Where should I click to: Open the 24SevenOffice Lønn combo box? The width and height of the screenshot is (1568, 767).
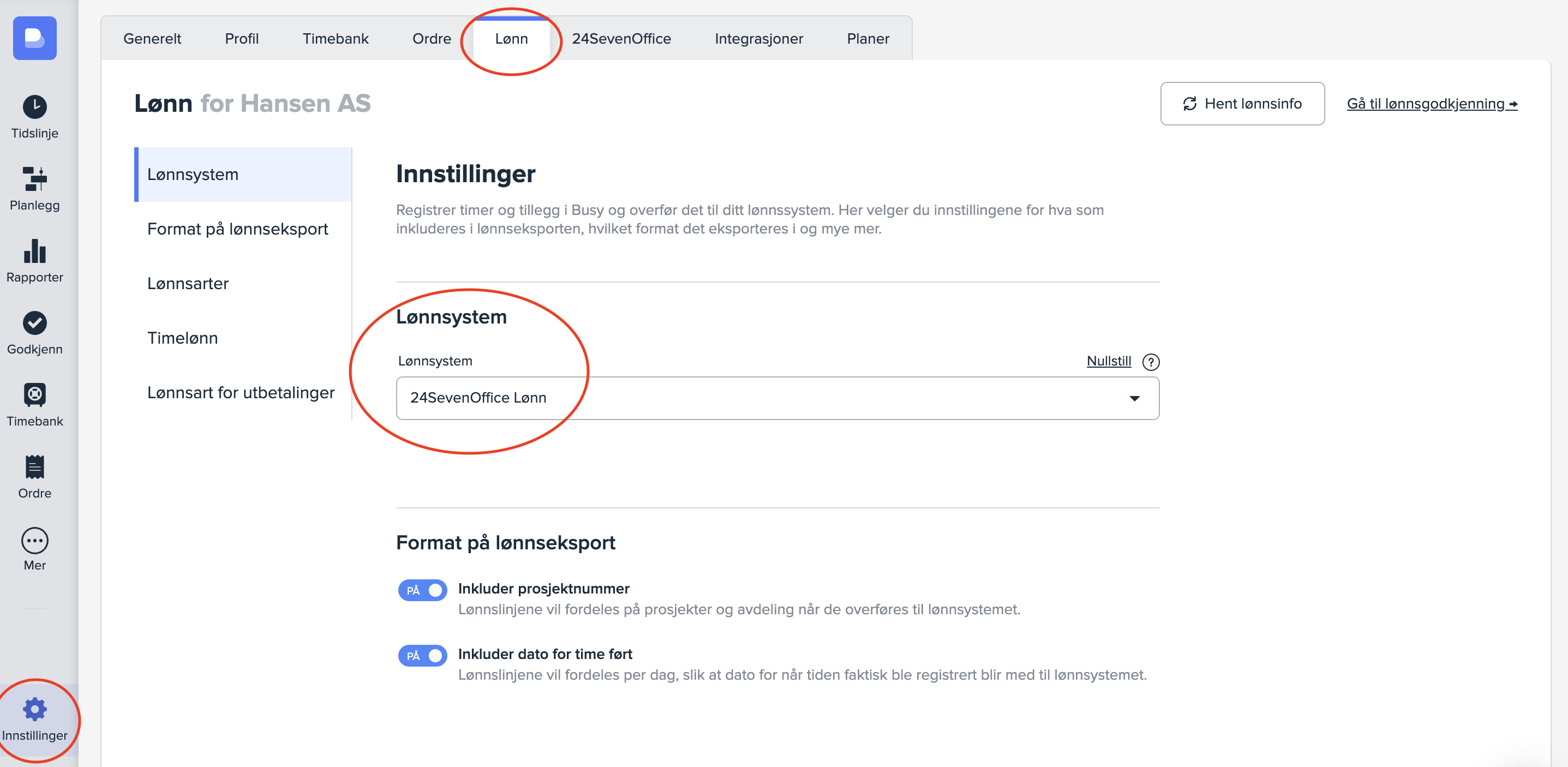click(777, 398)
